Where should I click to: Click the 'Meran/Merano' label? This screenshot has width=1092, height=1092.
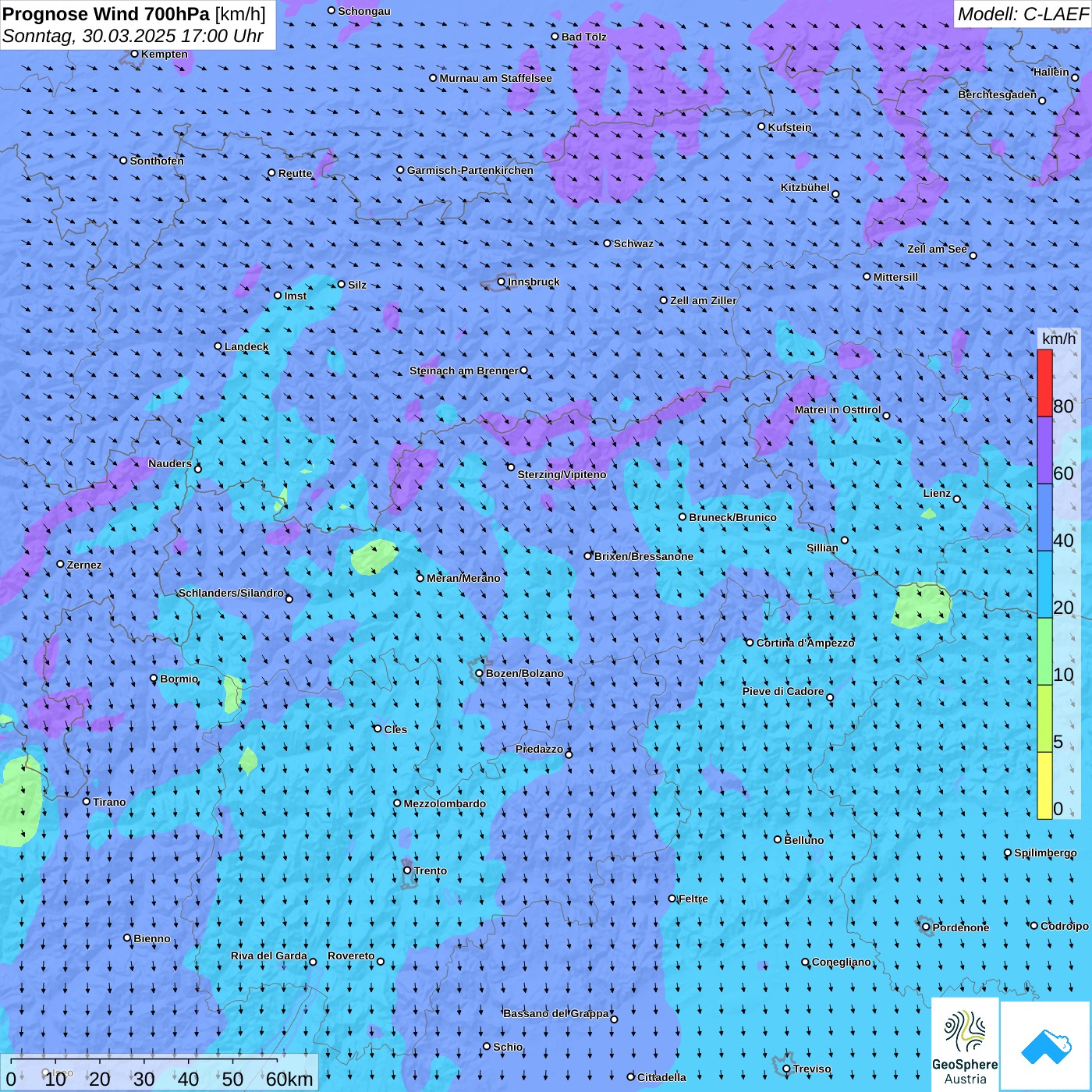pos(463,578)
